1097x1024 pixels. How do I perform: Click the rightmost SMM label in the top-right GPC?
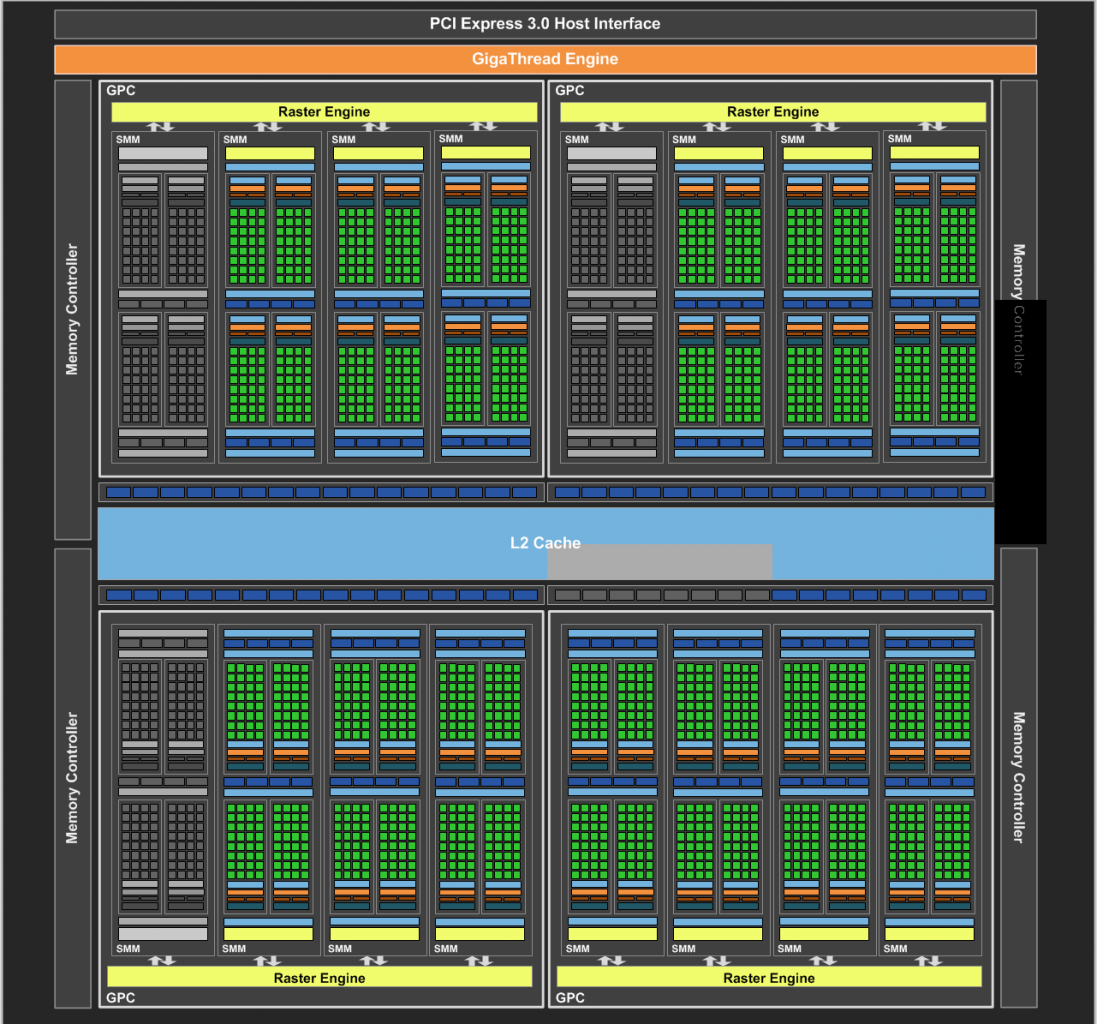coord(900,138)
